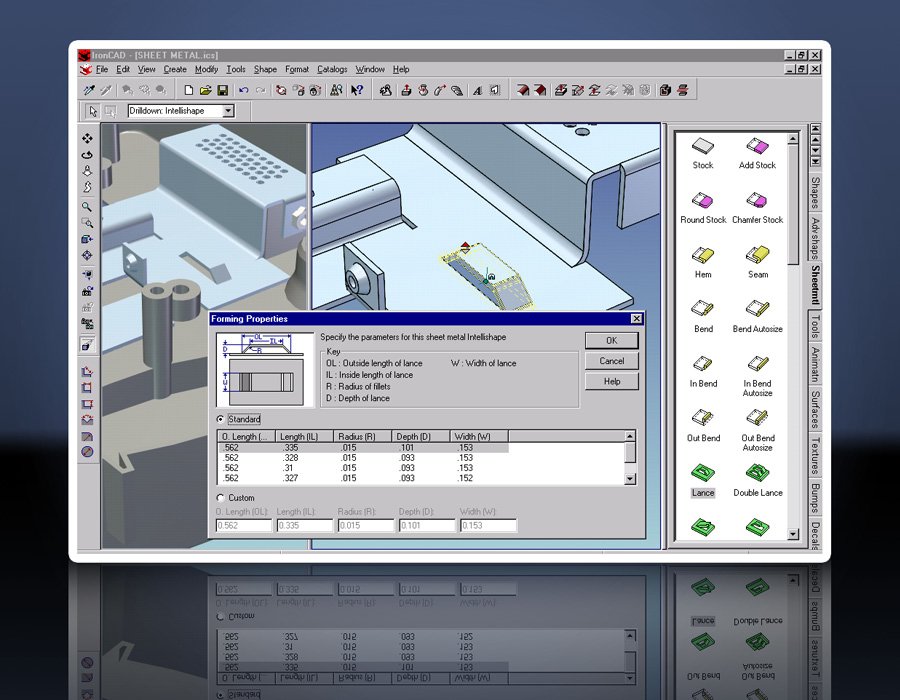Screen dimensions: 900x700
Task: Open the Shape menu
Action: click(x=265, y=69)
